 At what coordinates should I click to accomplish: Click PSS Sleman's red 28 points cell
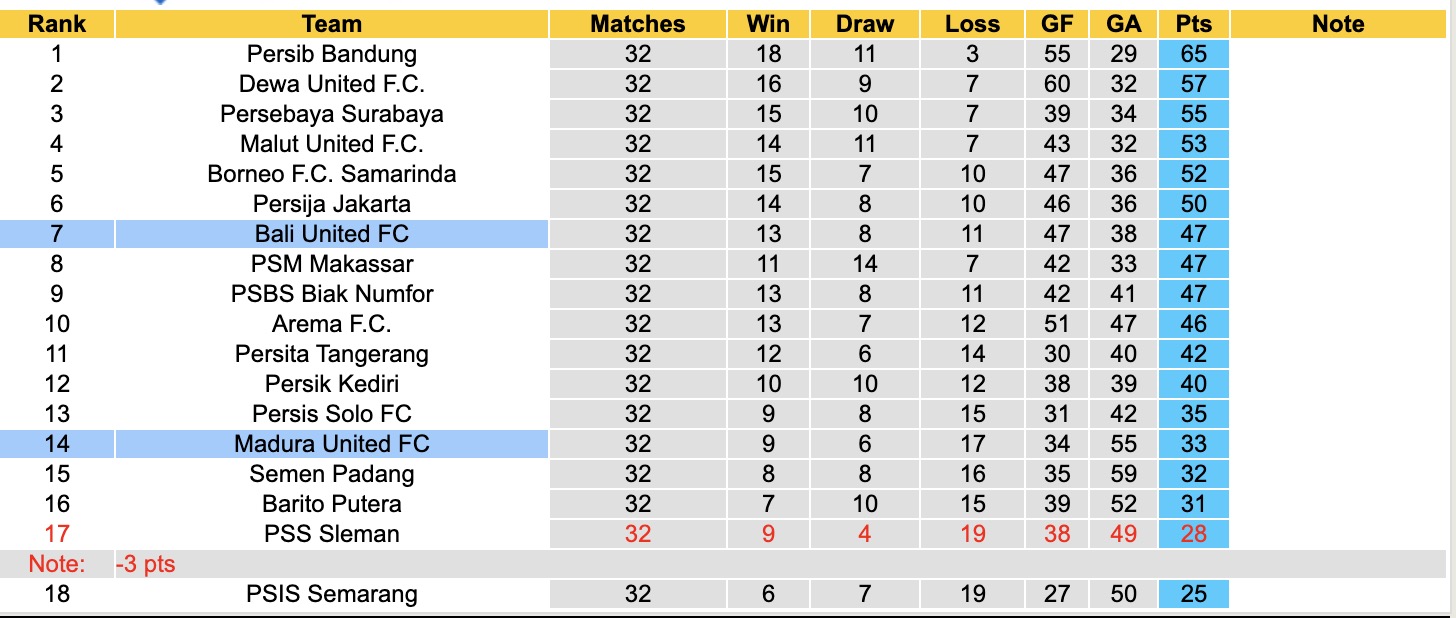1194,534
